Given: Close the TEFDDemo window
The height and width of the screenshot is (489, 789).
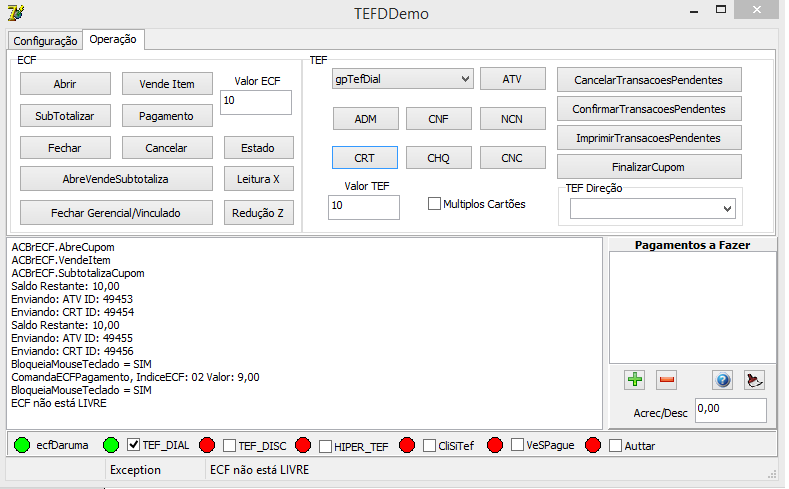Looking at the screenshot, I should (756, 10).
